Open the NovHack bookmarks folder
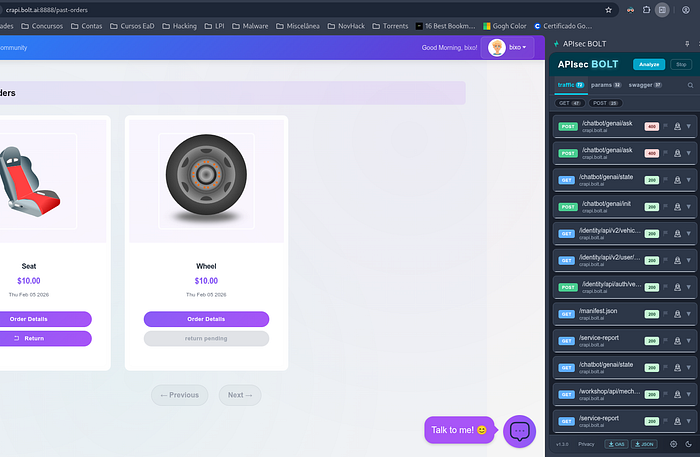 pos(346,26)
